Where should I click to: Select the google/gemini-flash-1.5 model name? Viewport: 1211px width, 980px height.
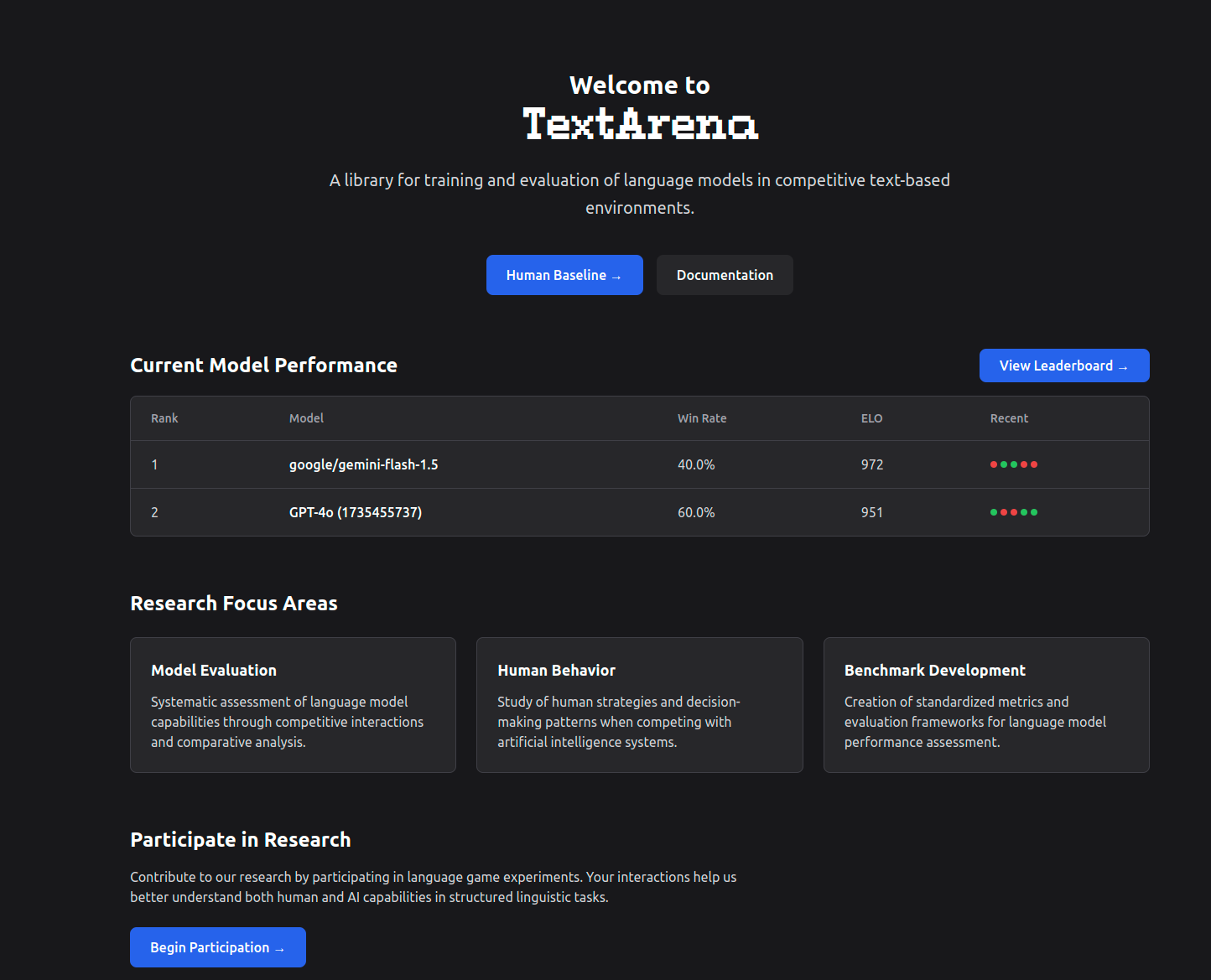(363, 464)
